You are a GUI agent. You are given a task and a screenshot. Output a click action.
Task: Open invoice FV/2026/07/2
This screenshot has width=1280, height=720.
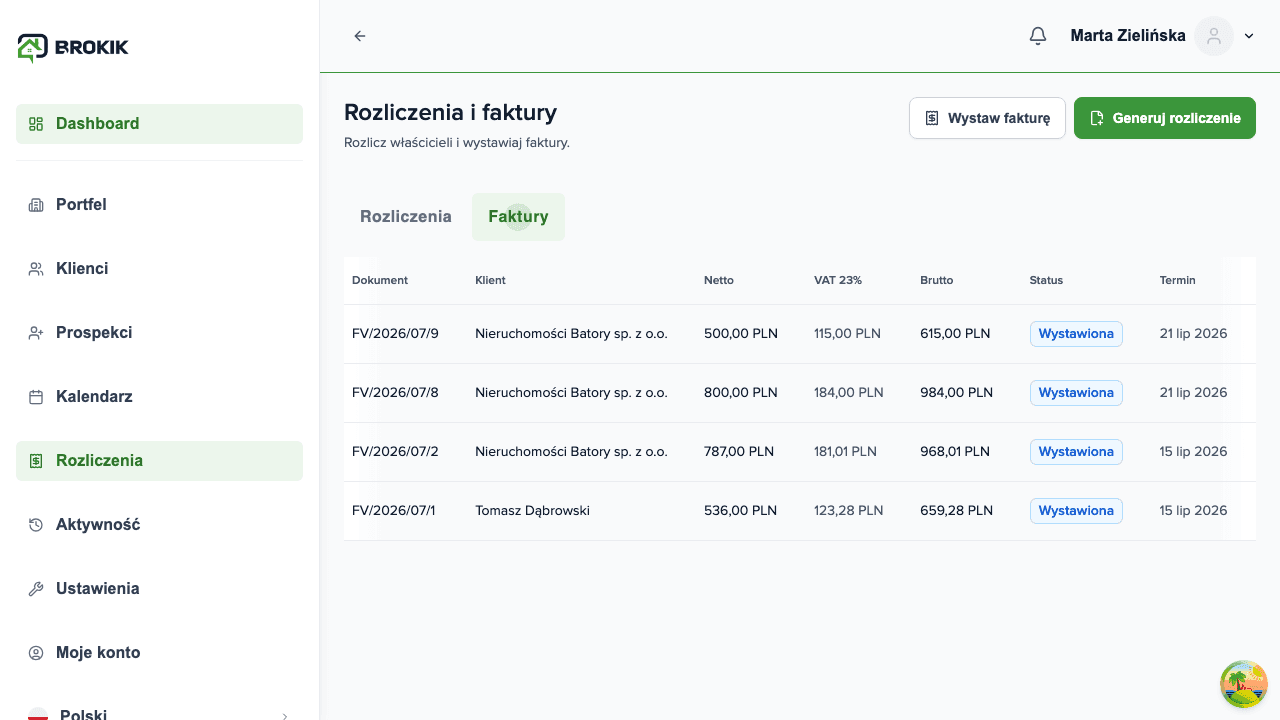395,452
